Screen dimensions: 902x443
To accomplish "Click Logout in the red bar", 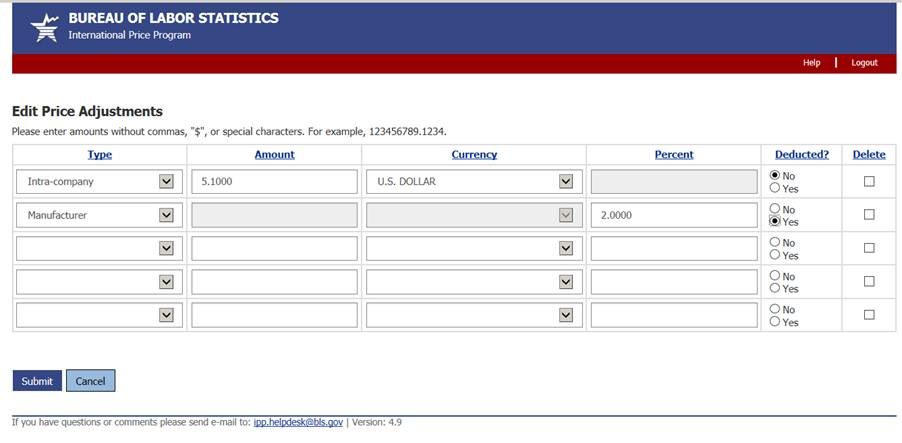I will [865, 63].
